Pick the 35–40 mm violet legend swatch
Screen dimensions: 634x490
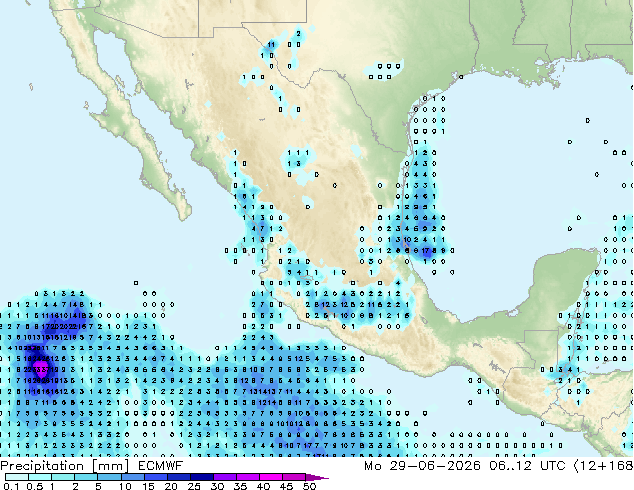[x=247, y=477]
